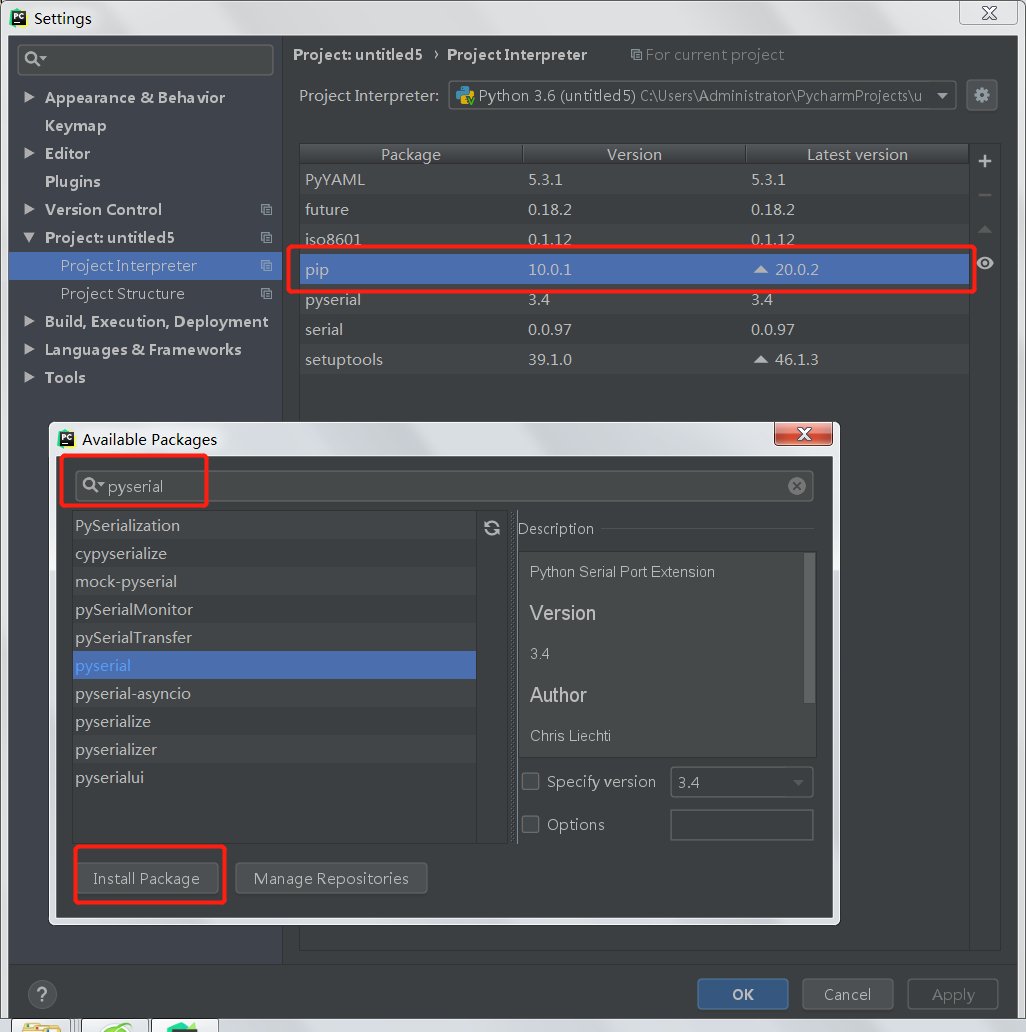Click the copy icon beside Project Interpreter
Viewport: 1026px width, 1032px height.
(266, 266)
